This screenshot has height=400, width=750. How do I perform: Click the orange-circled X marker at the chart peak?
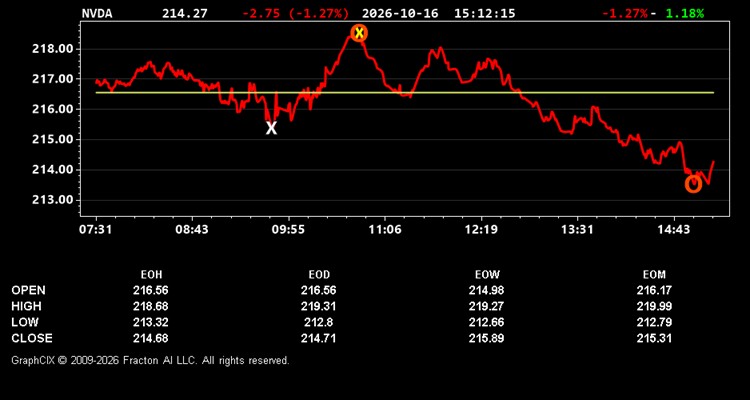click(x=359, y=33)
